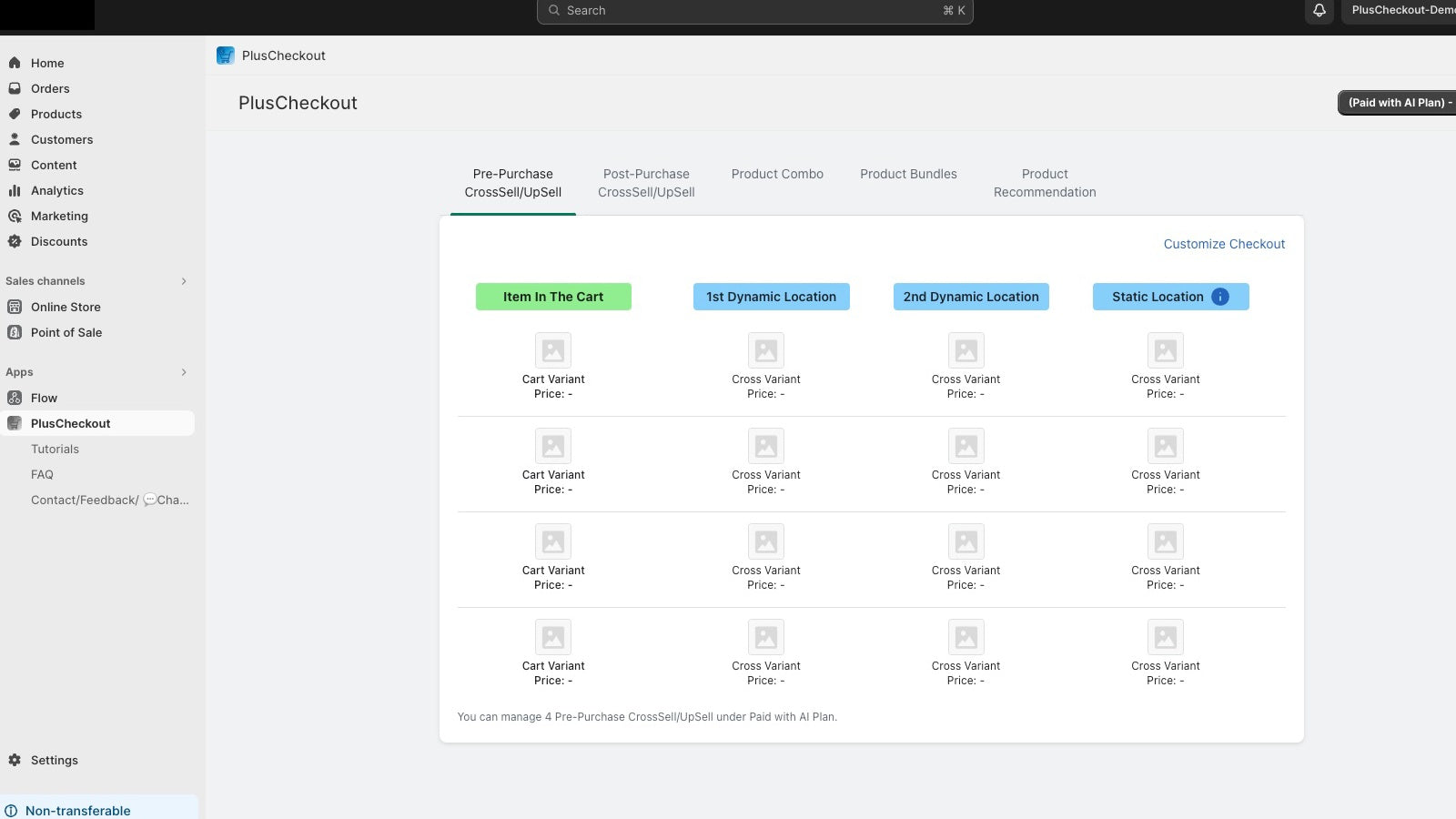Open Discounts in sidebar
Viewport: 1456px width, 819px height.
coord(59,241)
